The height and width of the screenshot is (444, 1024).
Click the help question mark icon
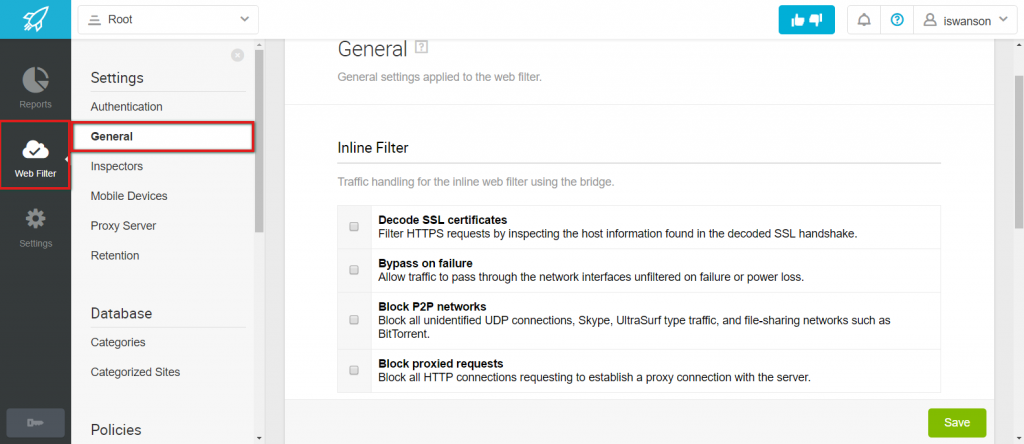(897, 19)
